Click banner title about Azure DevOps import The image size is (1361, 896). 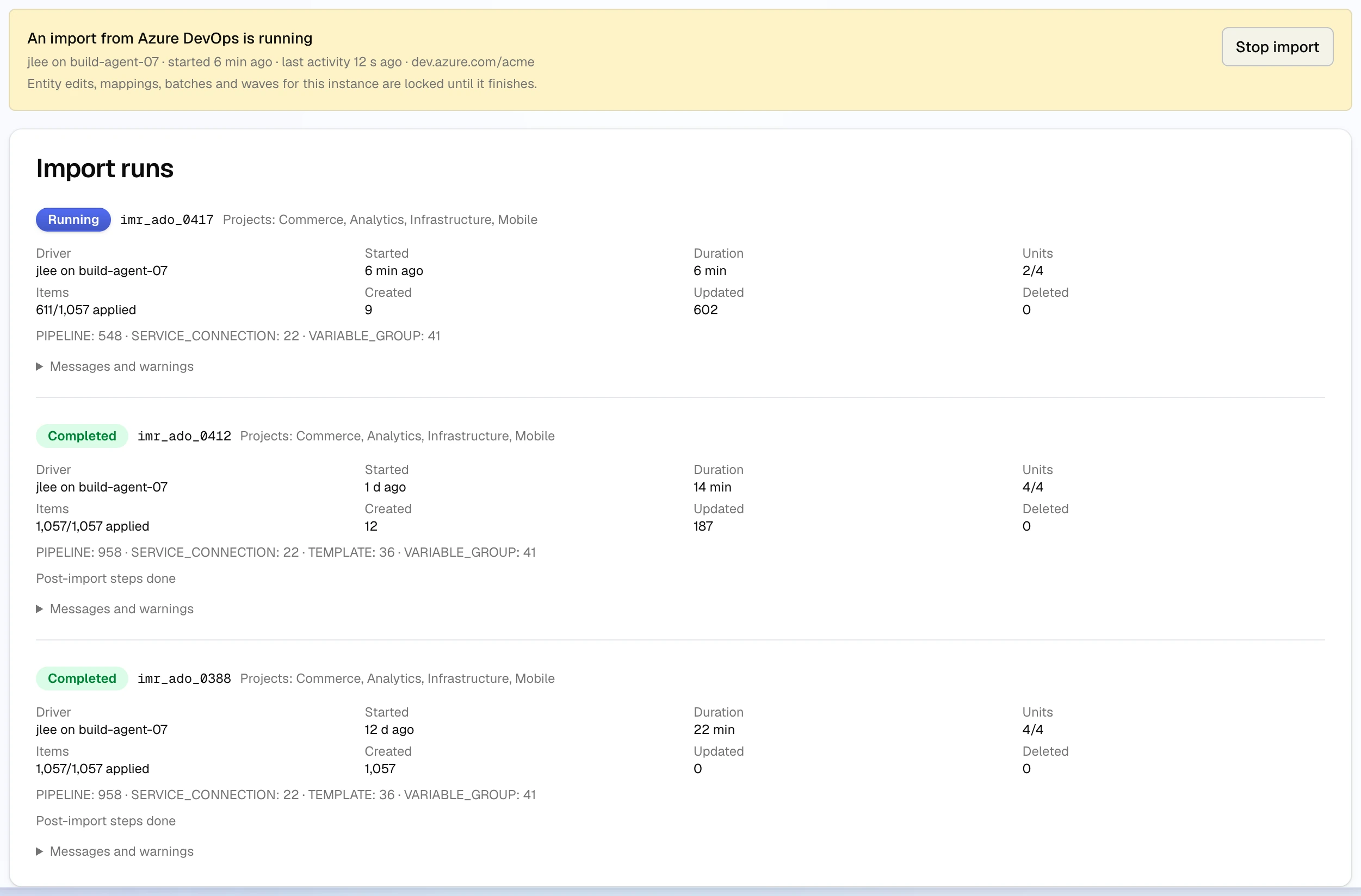click(170, 38)
